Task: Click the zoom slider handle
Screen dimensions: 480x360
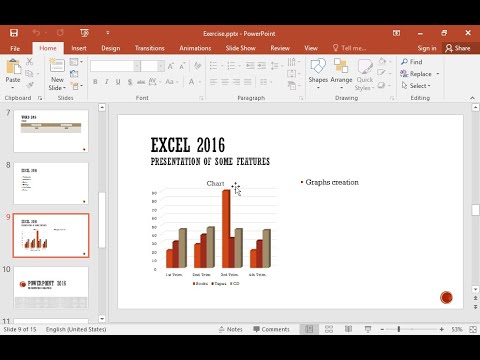Action: (x=399, y=329)
